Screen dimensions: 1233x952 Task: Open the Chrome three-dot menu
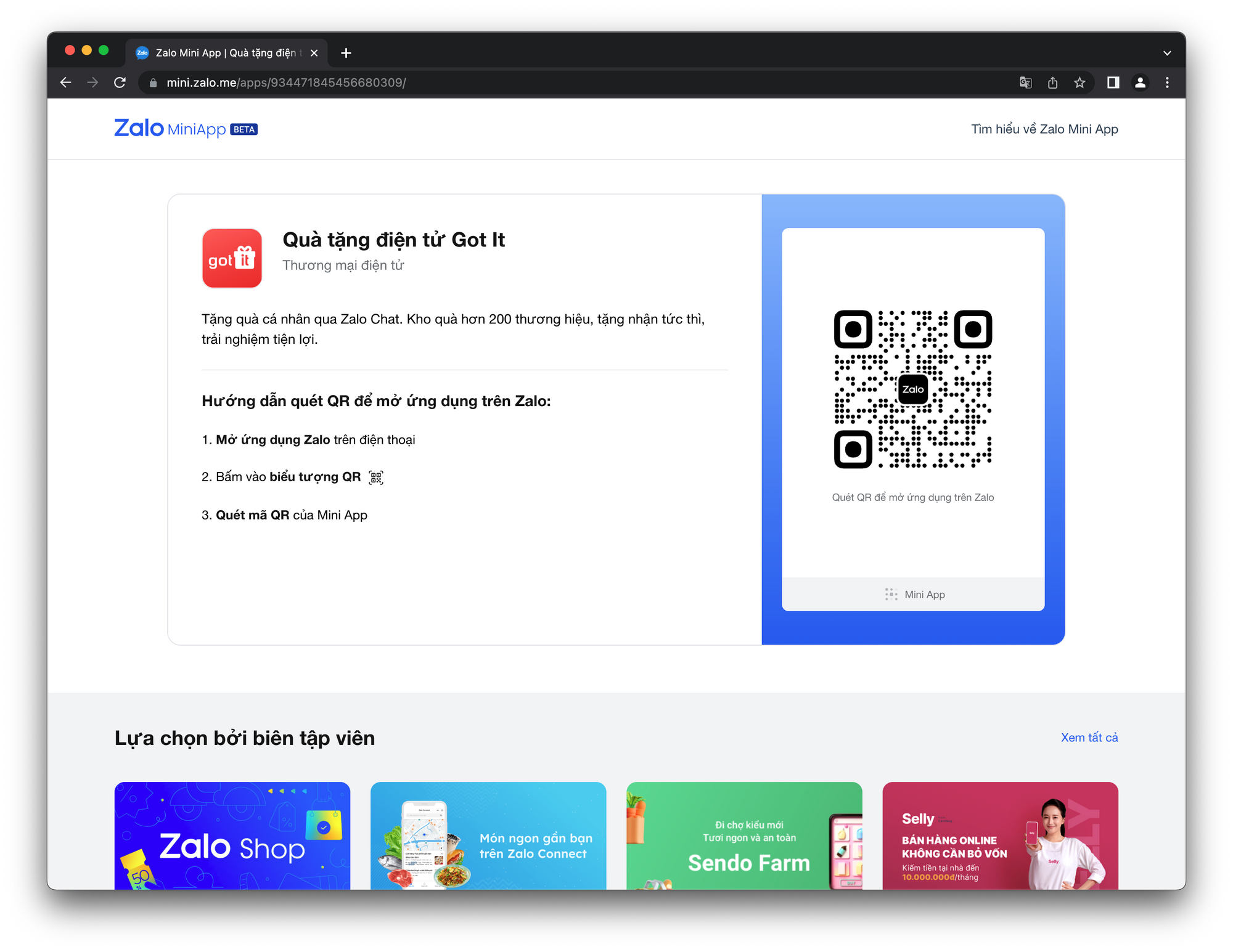pos(1167,83)
